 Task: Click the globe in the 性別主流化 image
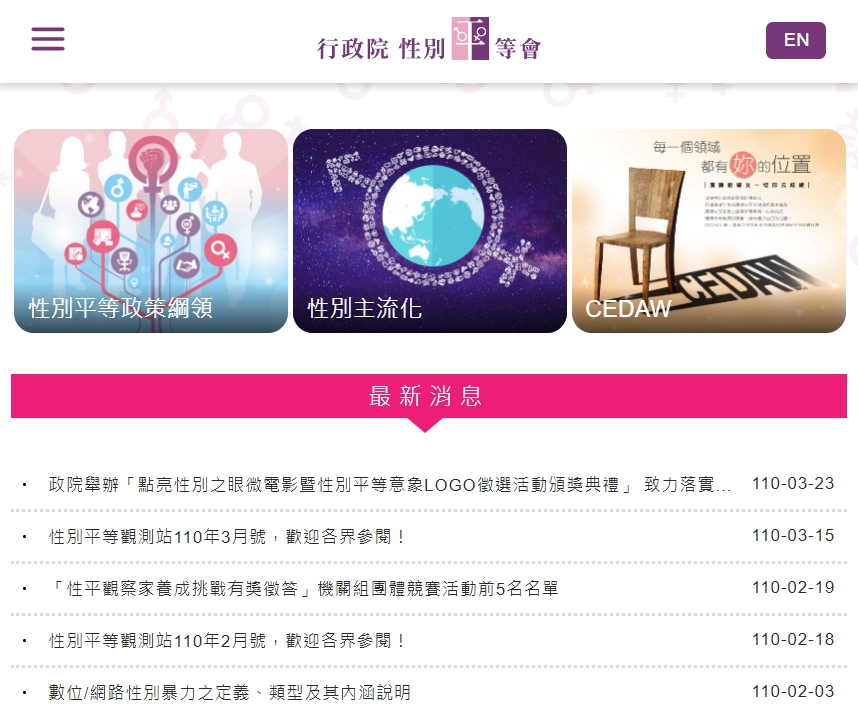[433, 216]
